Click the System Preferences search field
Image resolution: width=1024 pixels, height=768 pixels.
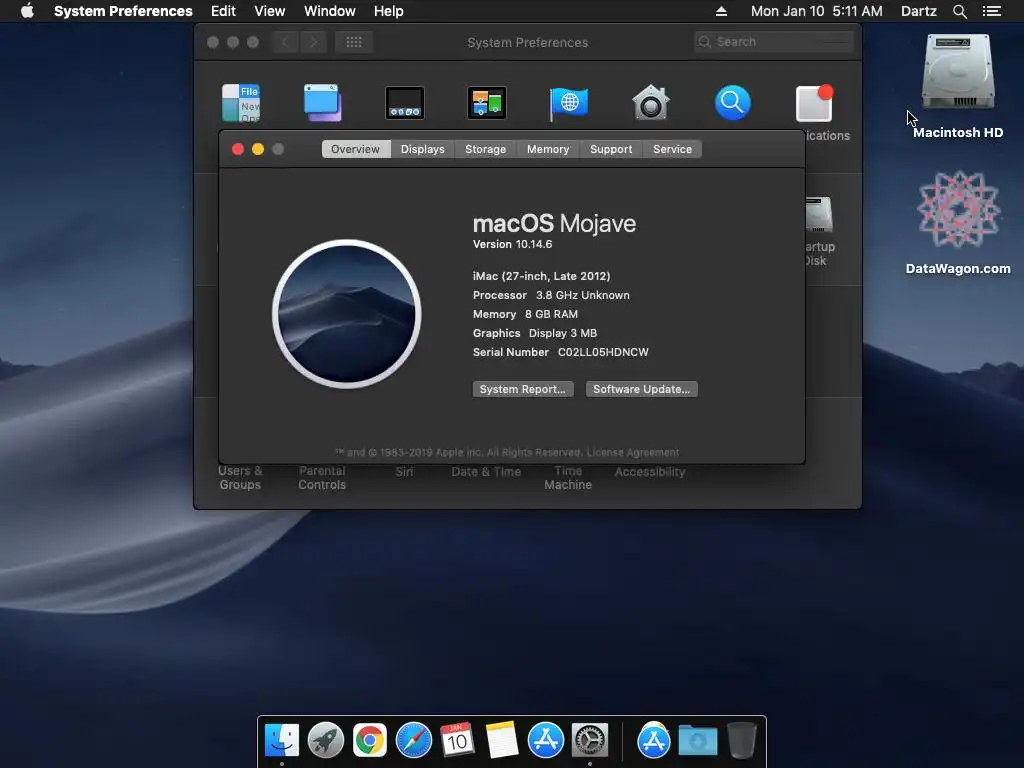click(x=773, y=42)
